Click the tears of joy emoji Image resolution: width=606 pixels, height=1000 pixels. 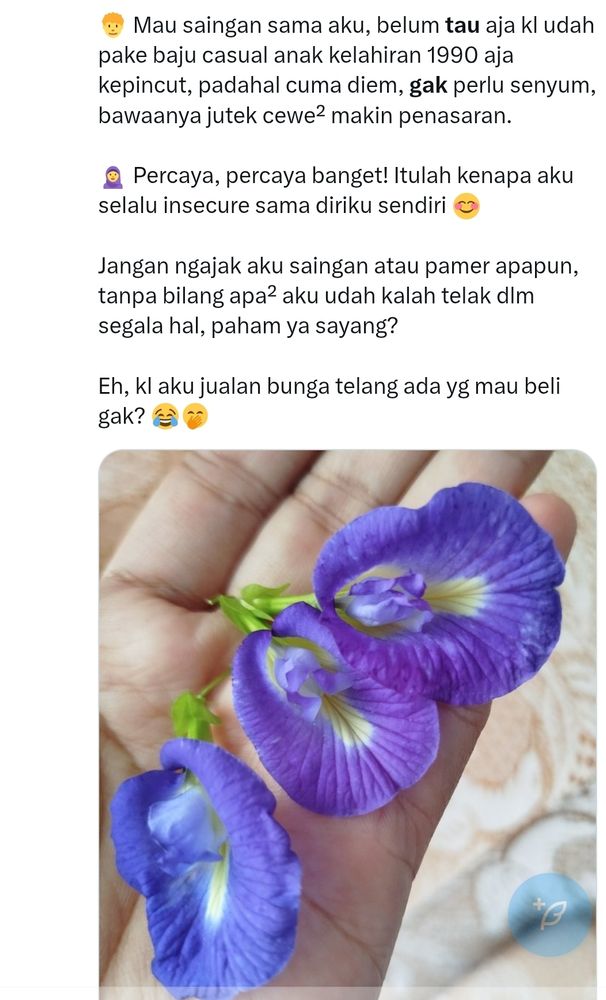tap(165, 417)
